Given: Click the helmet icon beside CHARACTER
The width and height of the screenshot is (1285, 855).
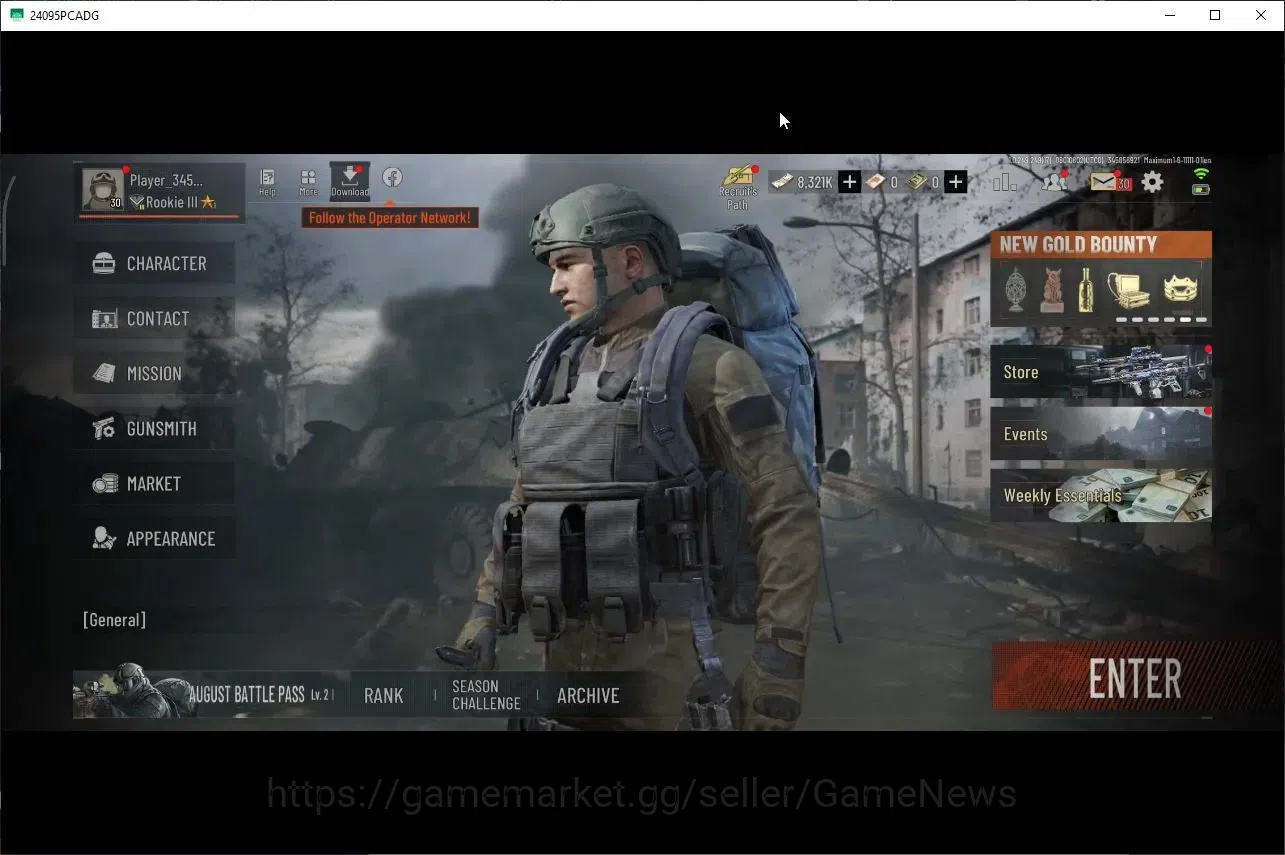Looking at the screenshot, I should [104, 264].
